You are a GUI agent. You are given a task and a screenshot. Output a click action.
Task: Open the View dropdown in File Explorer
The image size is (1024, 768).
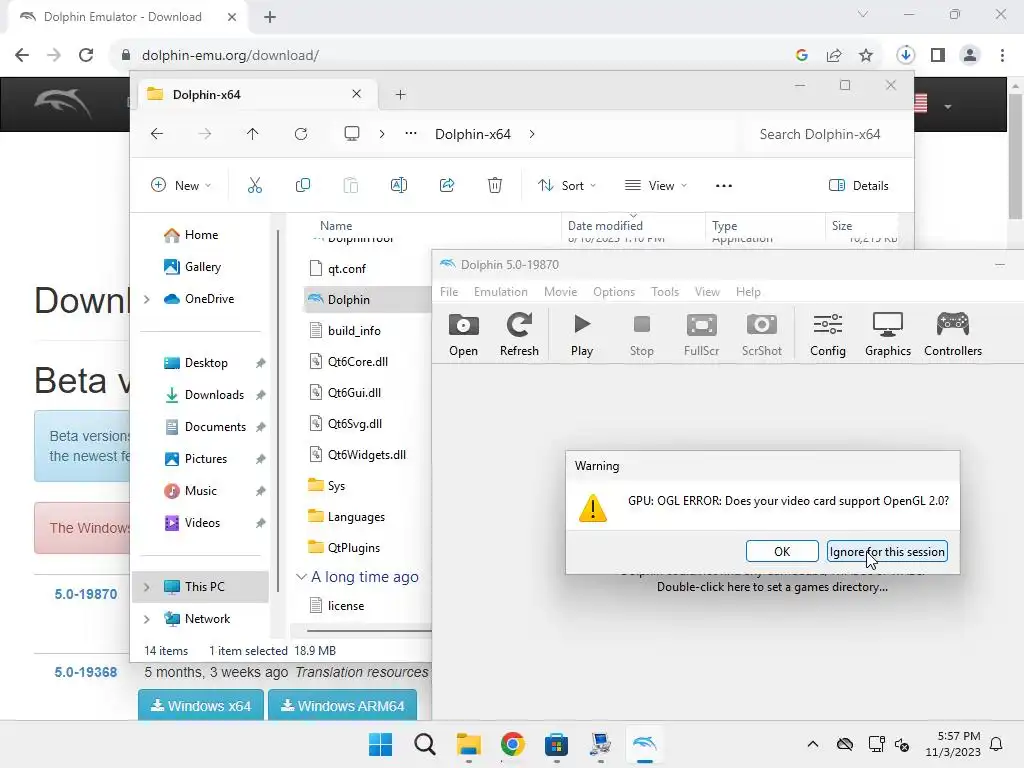[656, 185]
